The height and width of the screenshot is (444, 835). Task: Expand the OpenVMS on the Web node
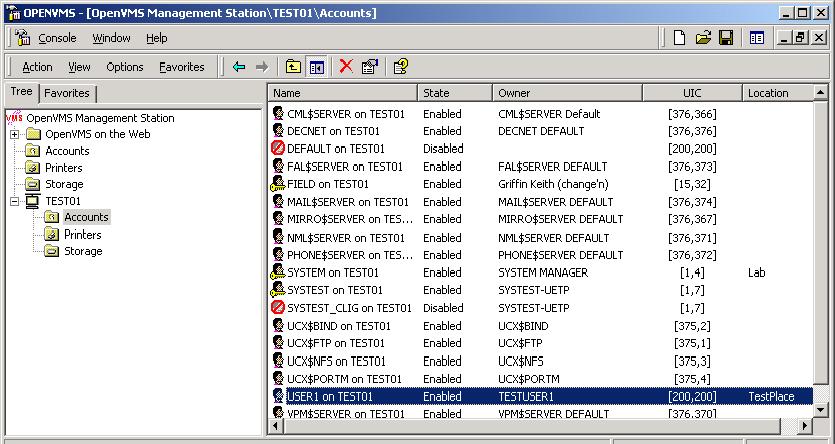click(x=15, y=134)
